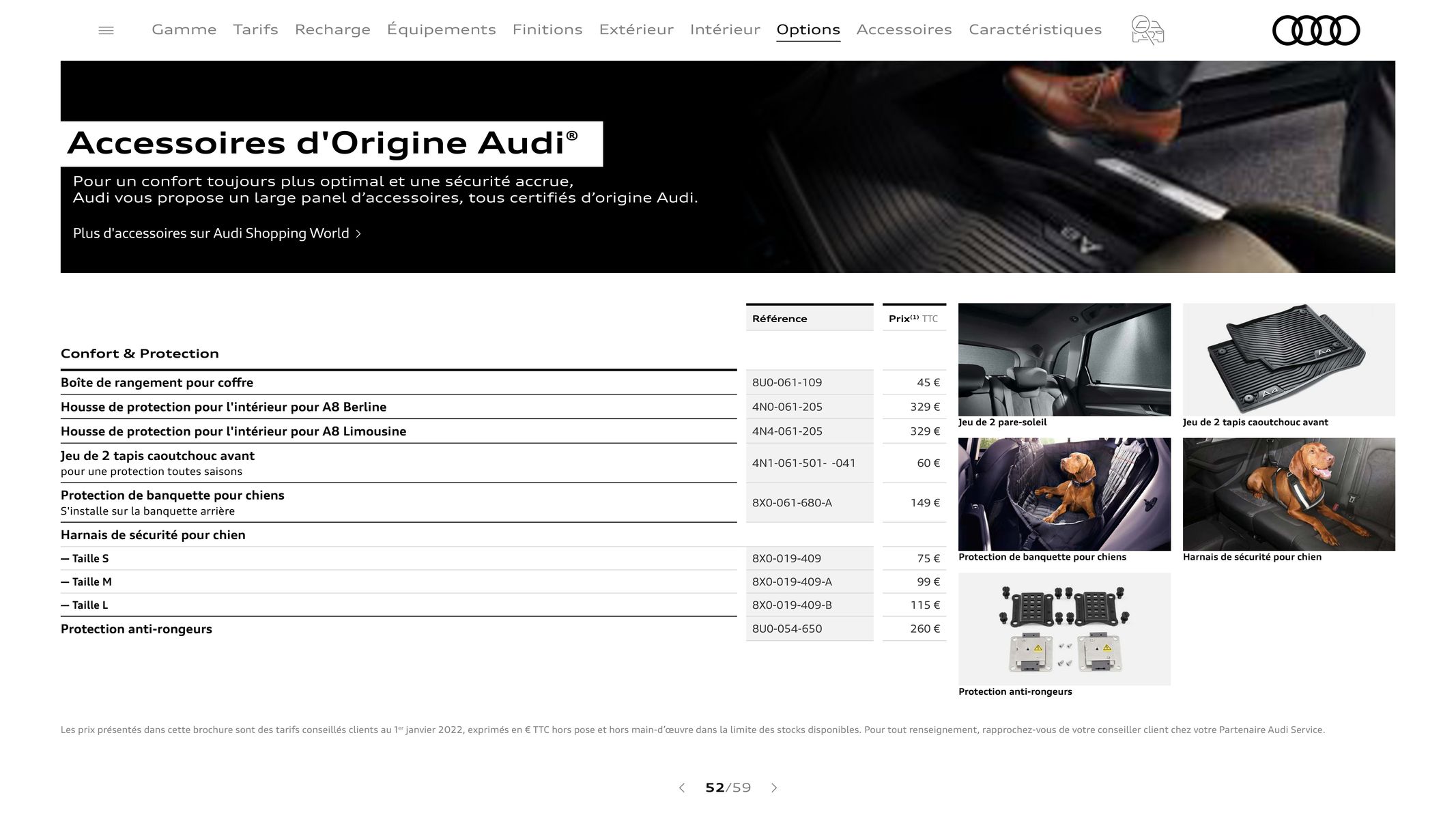
Task: View Jeu de 2 pare-soleil photo
Action: 1064,360
